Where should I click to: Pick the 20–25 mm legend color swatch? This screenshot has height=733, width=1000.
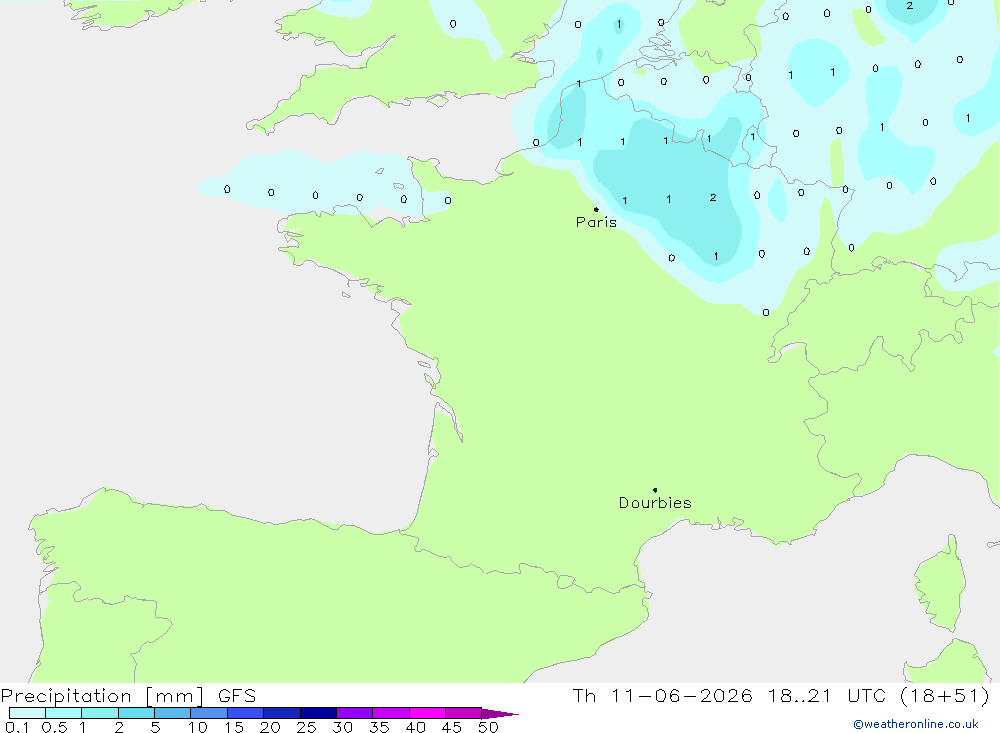282,713
